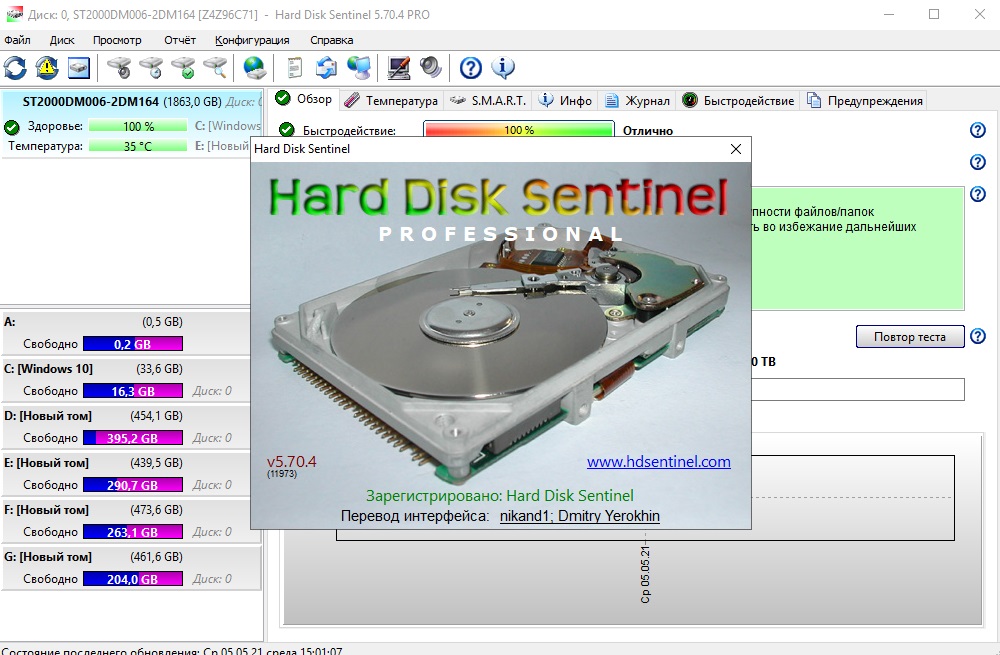Open the www.hdsentinel.com link
Viewport: 1000px width, 655px height.
pyautogui.click(x=658, y=462)
